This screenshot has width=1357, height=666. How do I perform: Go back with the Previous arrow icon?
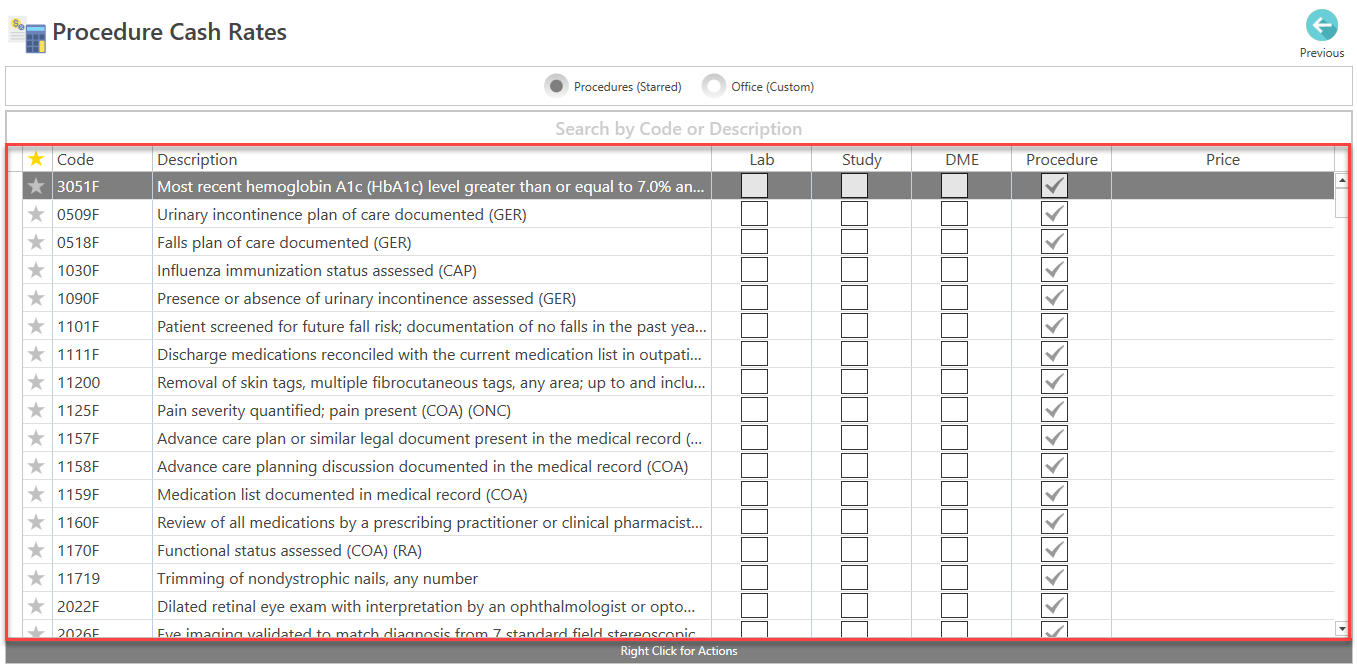coord(1321,26)
